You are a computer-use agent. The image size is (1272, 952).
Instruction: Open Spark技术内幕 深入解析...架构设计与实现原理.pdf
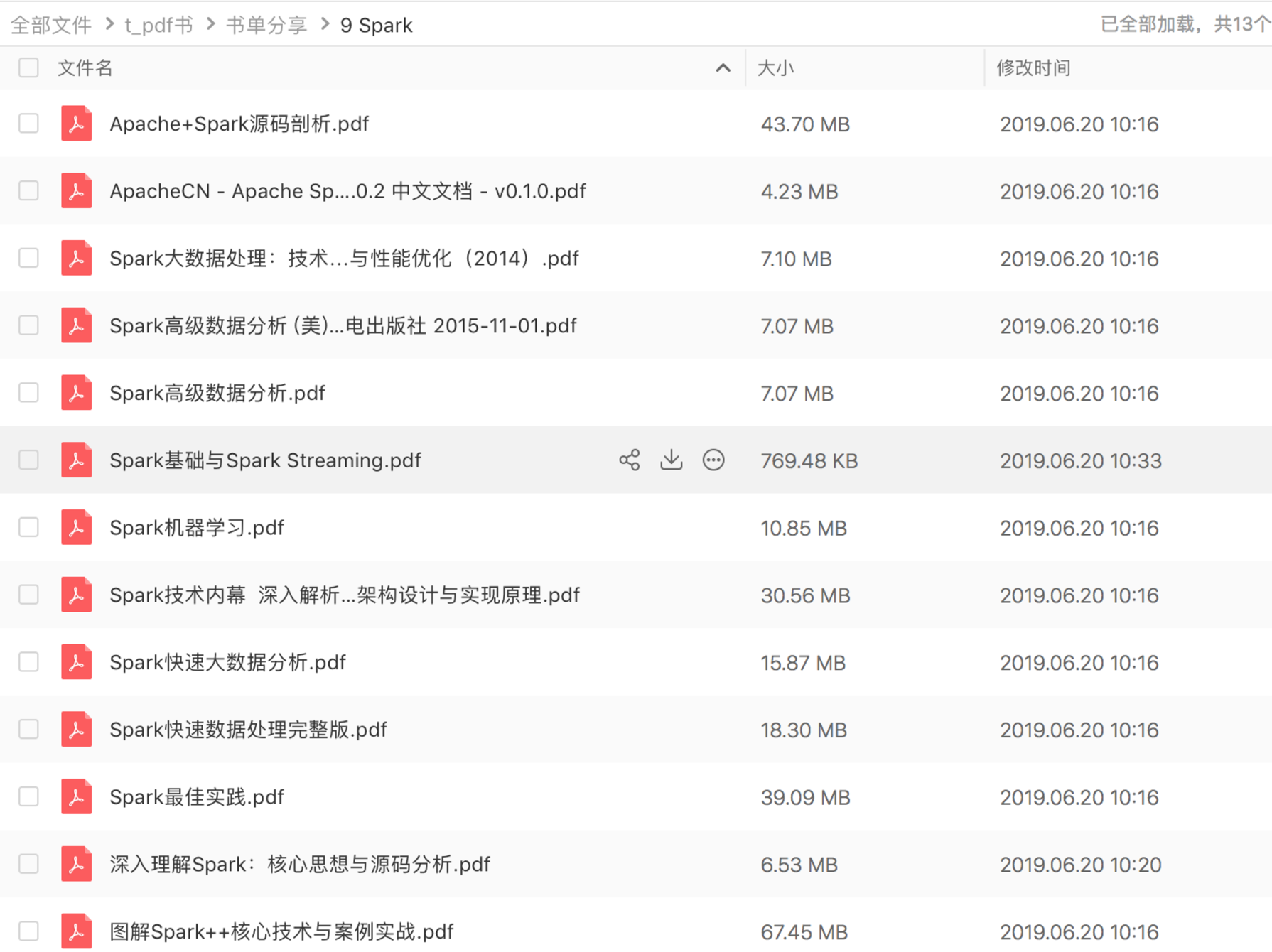345,595
